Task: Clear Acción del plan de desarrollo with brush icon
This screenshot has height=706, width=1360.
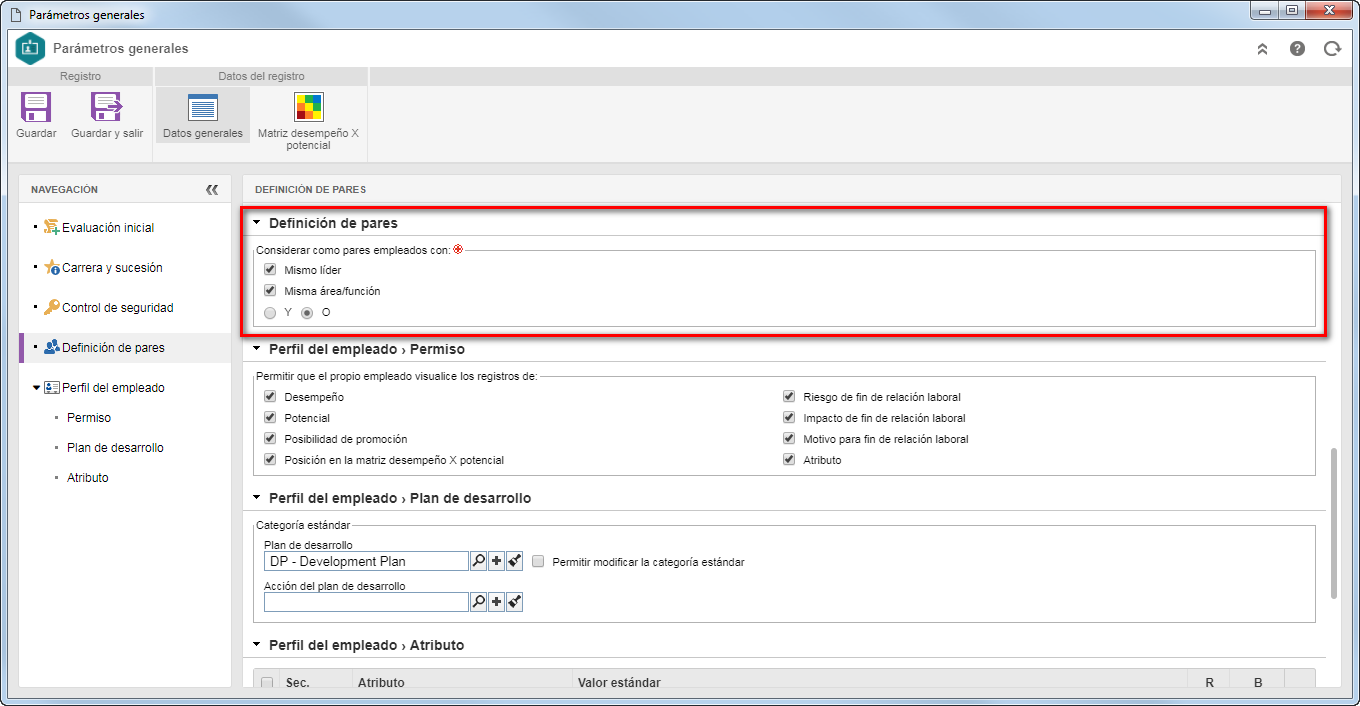Action: (x=515, y=602)
